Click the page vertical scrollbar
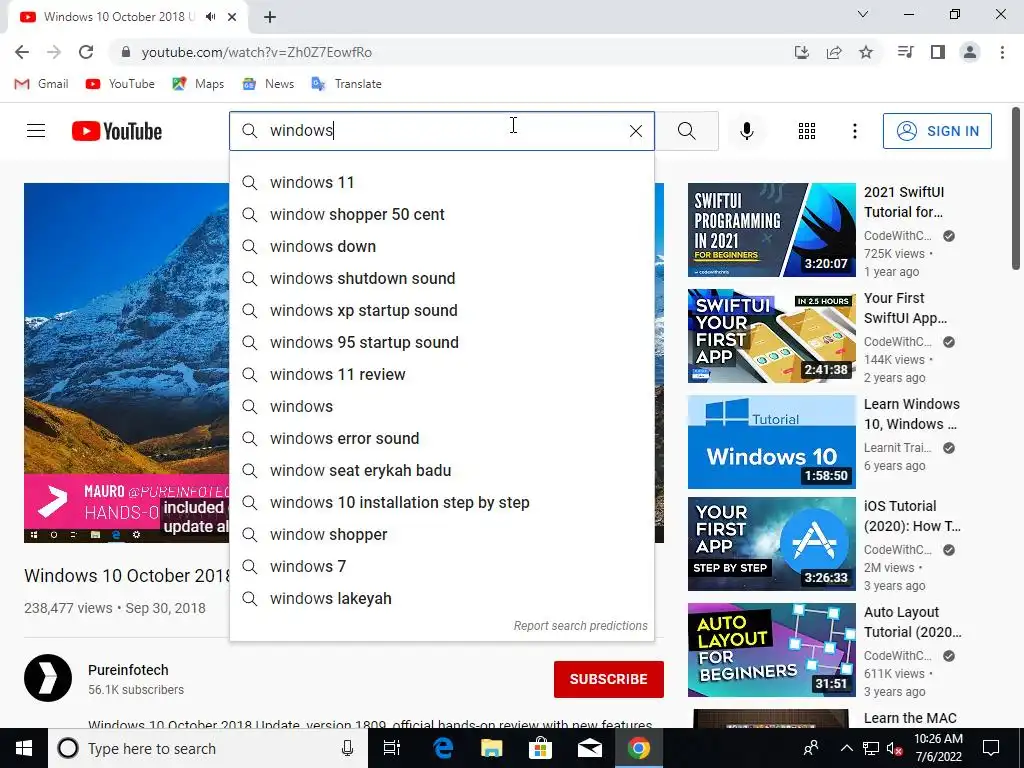 pyautogui.click(x=1016, y=188)
